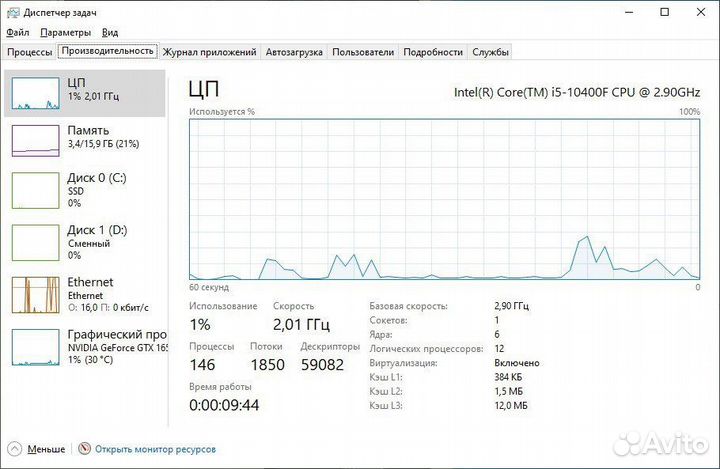
Task: Collapse view with Меньше chevron icon
Action: pos(14,450)
